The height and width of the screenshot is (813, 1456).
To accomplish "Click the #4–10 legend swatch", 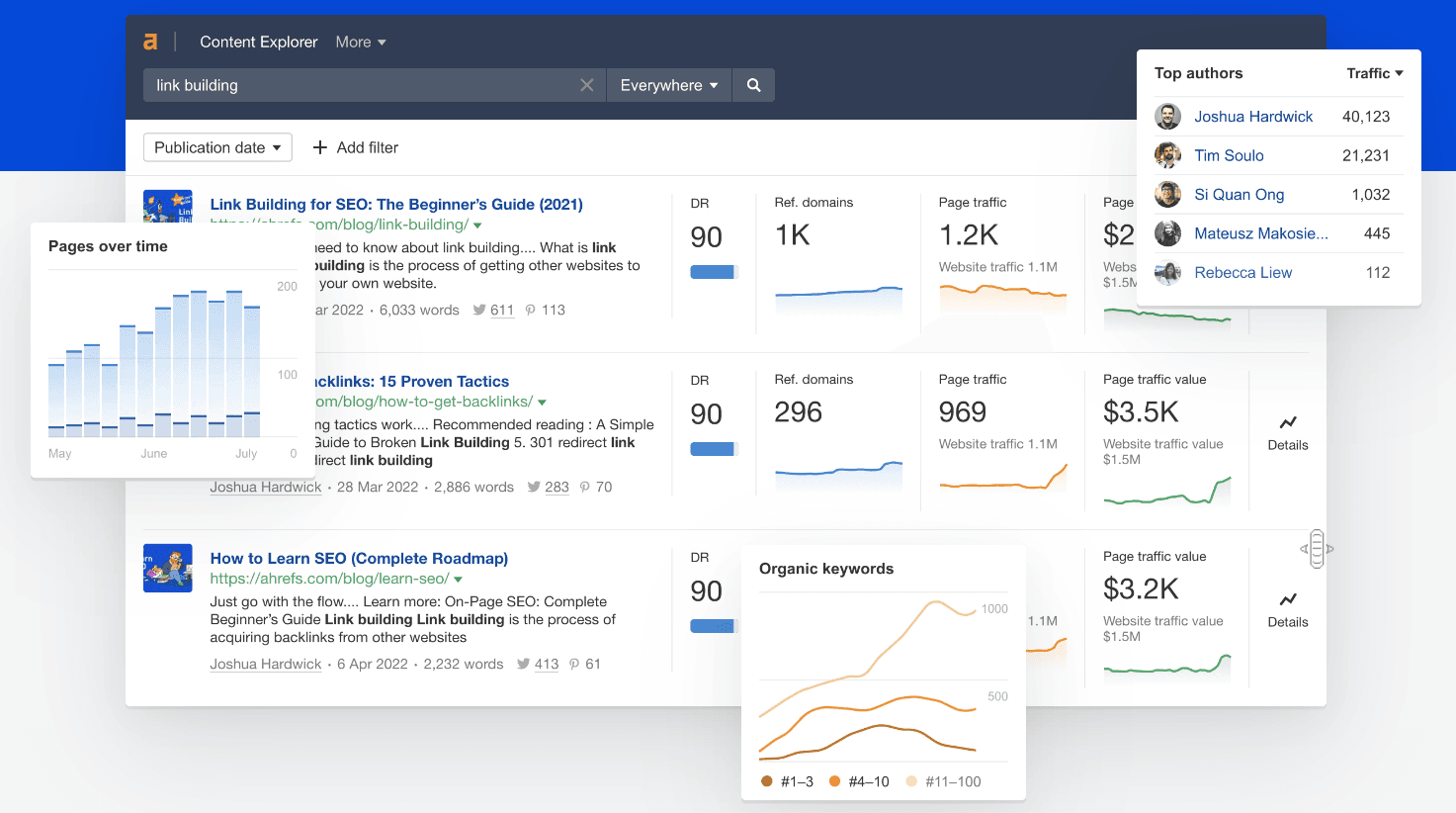I will [834, 781].
